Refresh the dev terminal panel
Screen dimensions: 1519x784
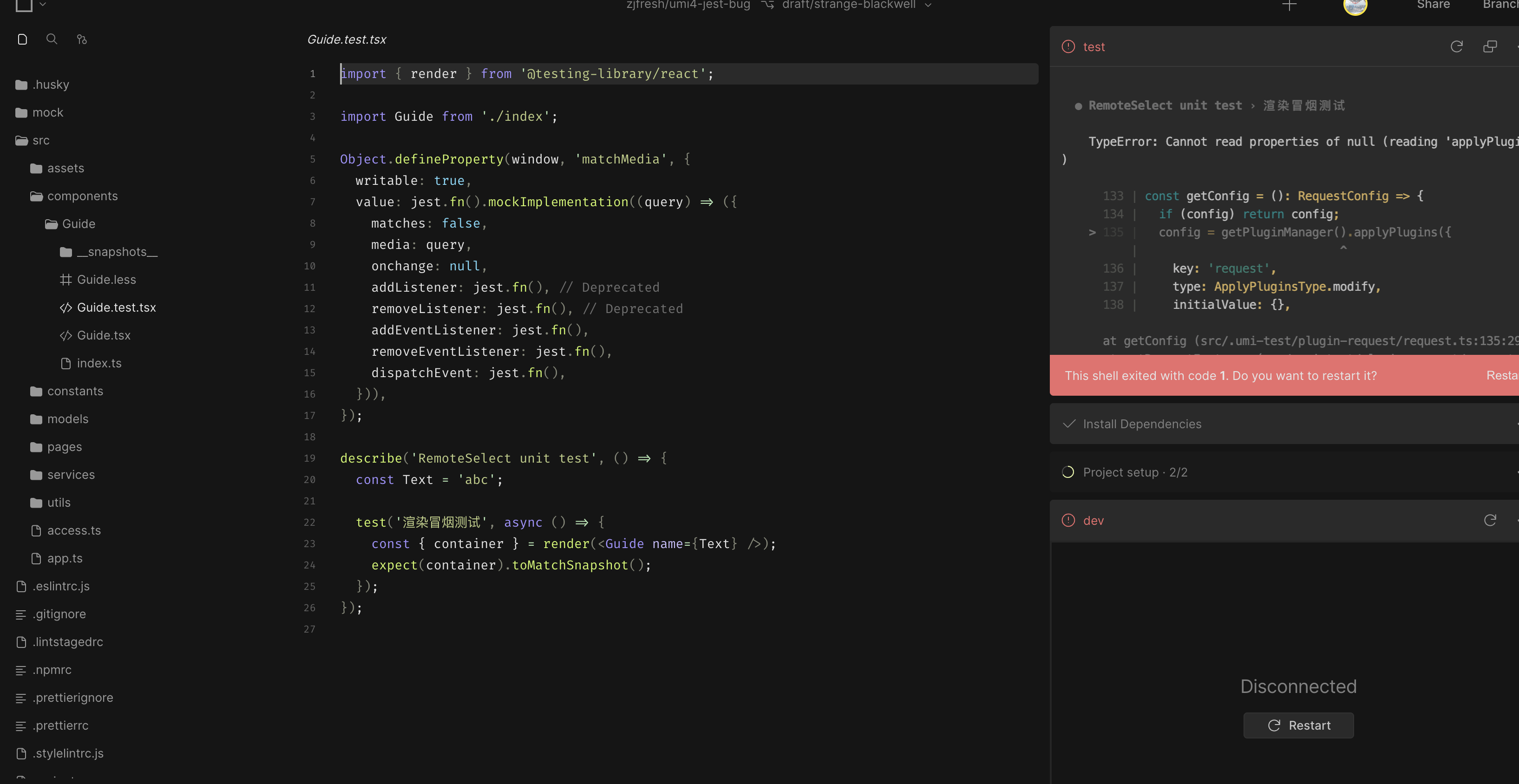[x=1491, y=520]
